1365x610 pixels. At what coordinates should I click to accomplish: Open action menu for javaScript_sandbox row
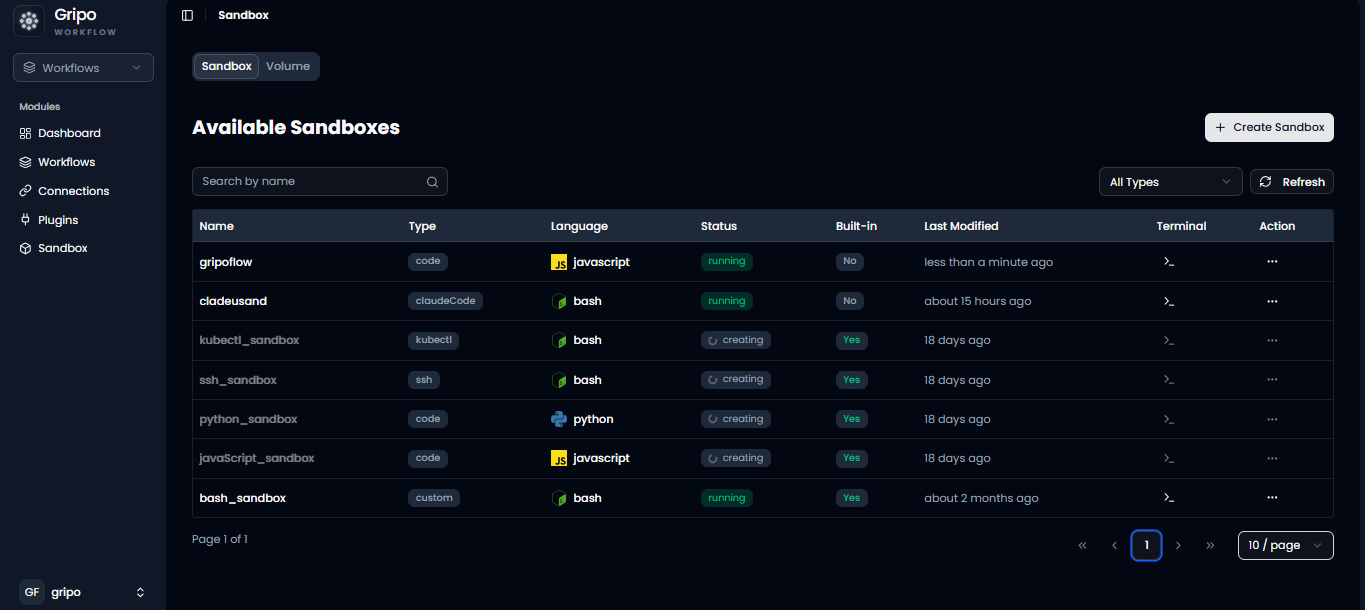[1272, 458]
